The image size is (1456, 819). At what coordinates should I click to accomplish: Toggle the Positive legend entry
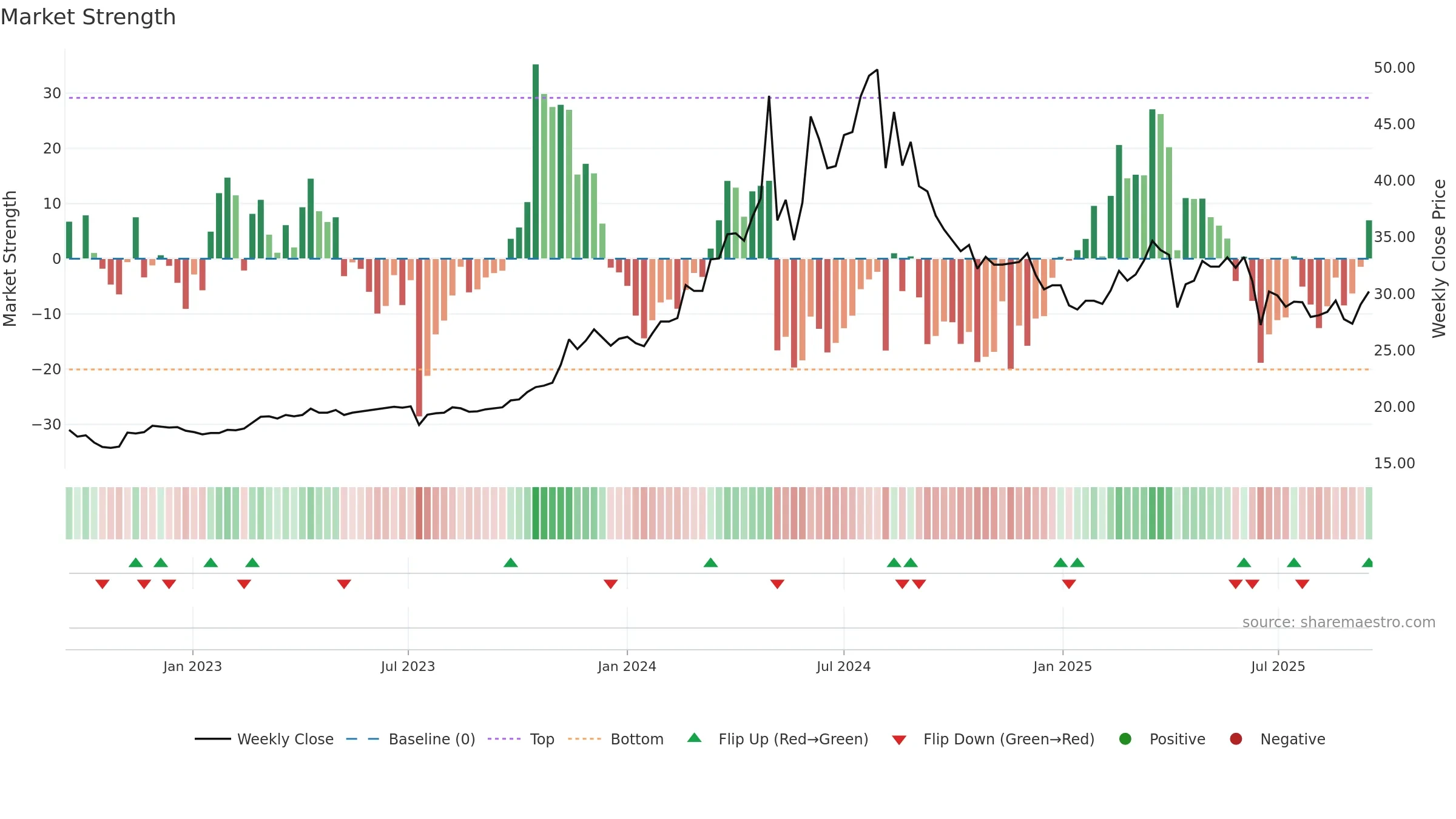(x=1162, y=739)
